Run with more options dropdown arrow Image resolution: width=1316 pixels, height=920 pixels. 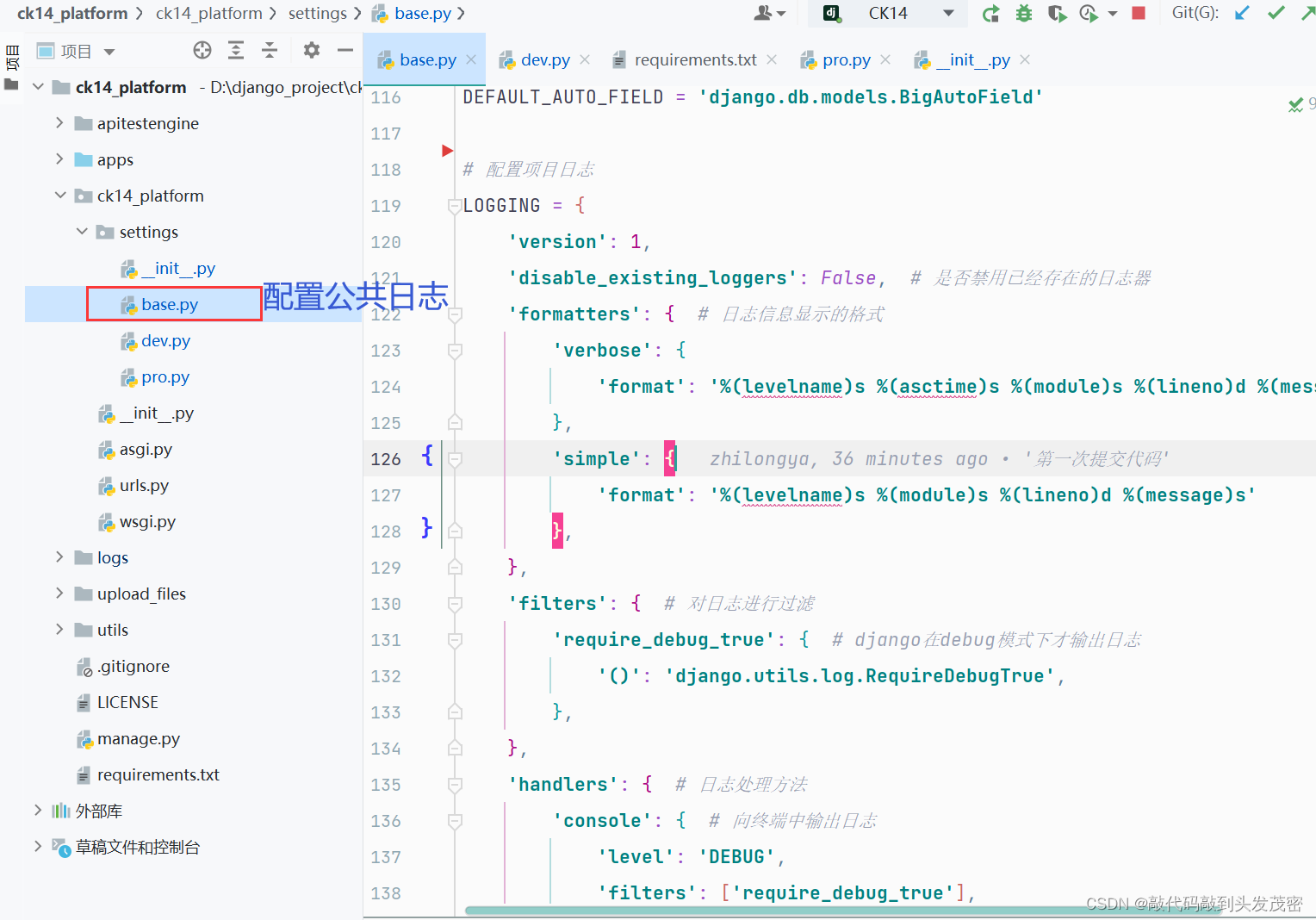pyautogui.click(x=1112, y=13)
